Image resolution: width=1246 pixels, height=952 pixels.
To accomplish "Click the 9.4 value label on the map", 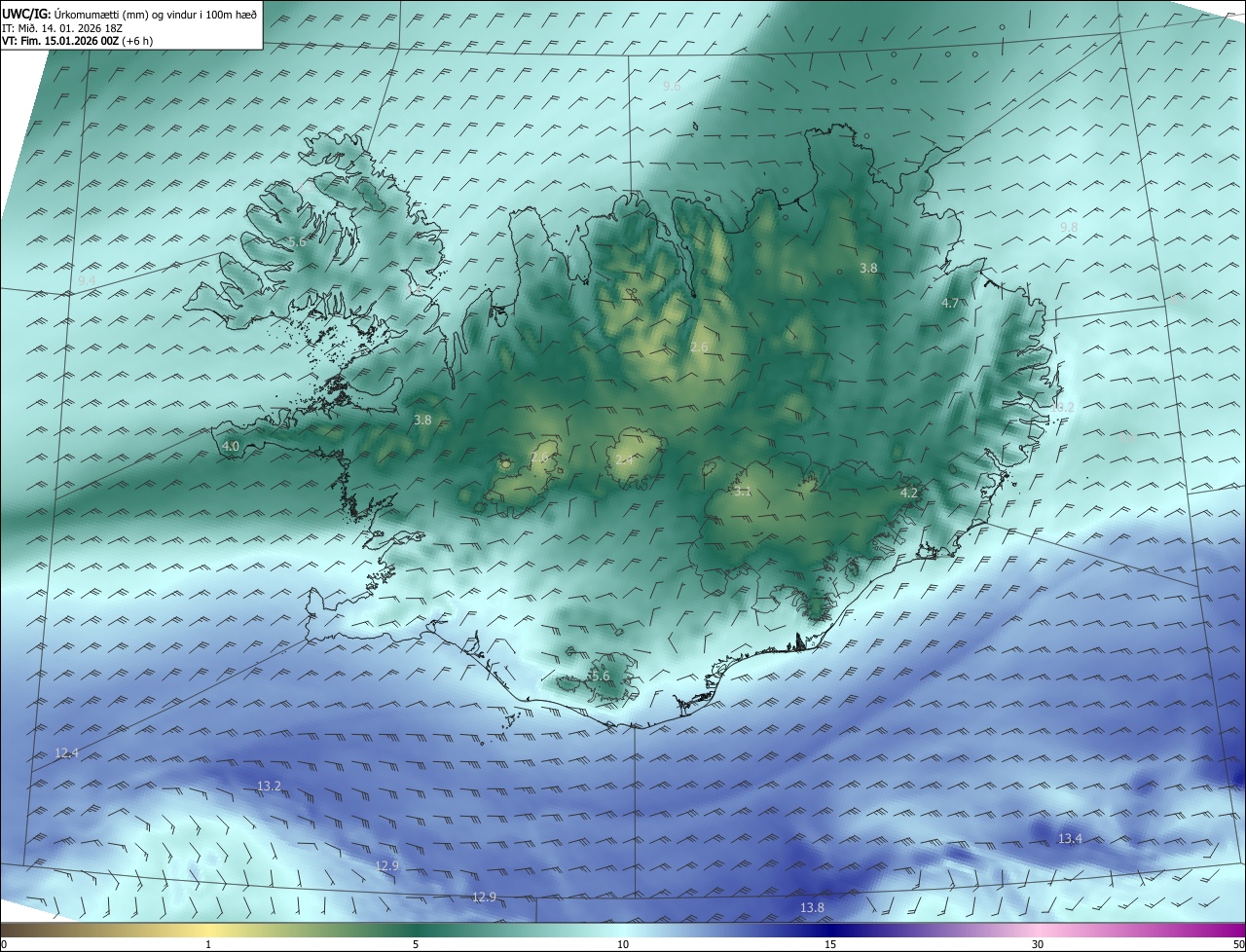I will 88,281.
